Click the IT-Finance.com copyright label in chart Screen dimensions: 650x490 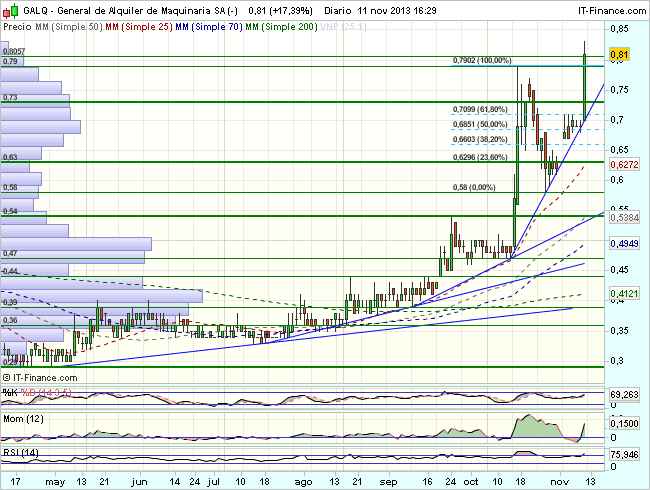tap(40, 378)
